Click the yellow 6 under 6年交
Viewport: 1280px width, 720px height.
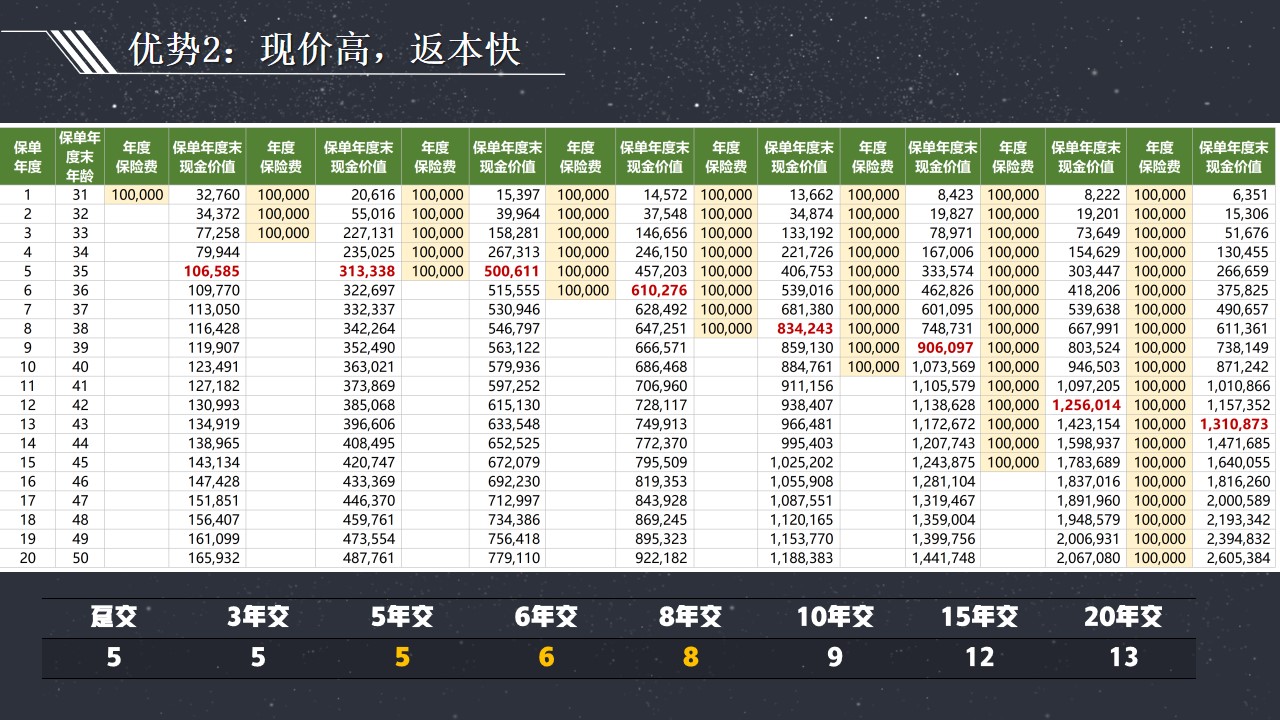pyautogui.click(x=546, y=657)
